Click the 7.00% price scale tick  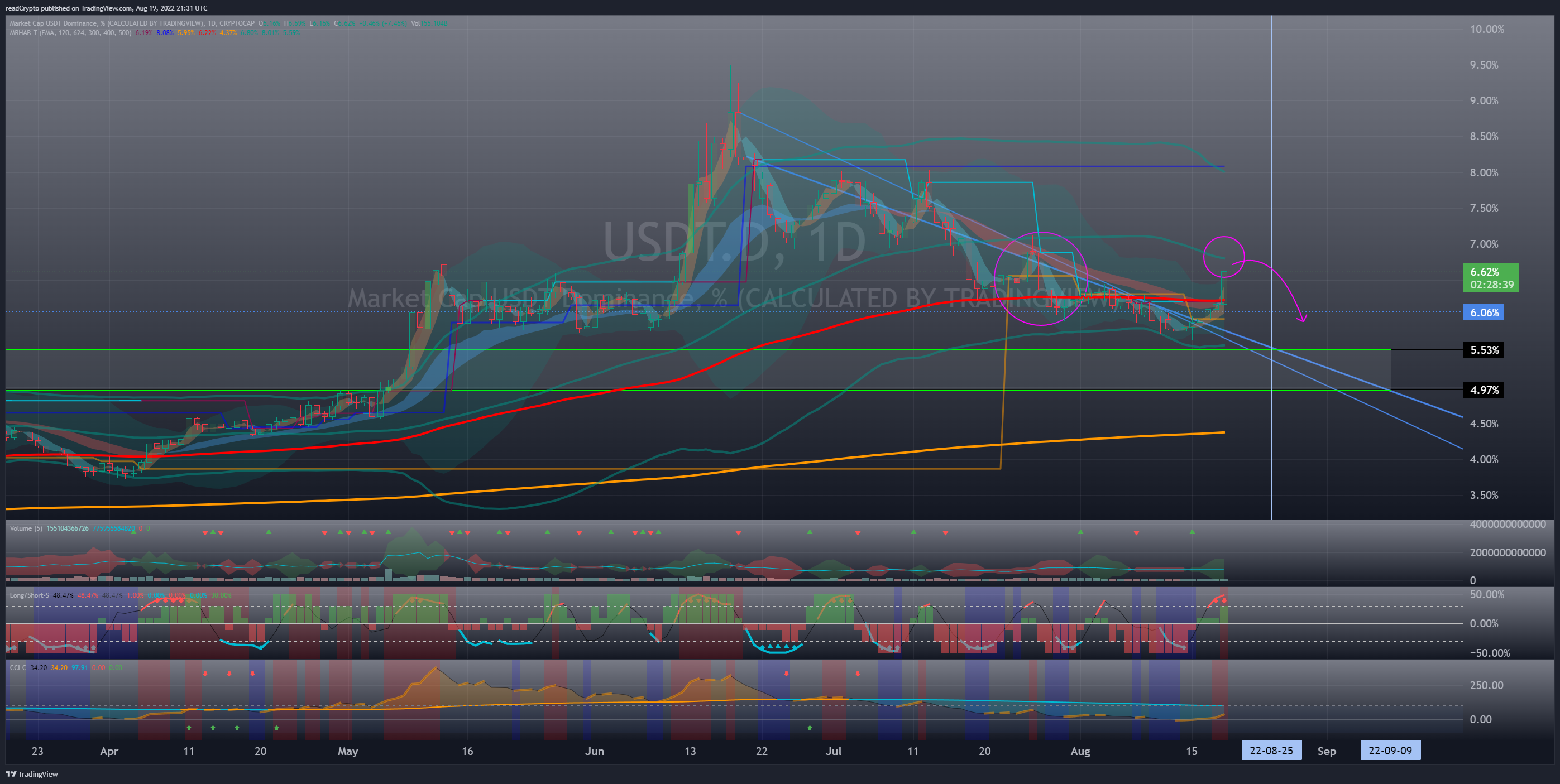(1484, 244)
